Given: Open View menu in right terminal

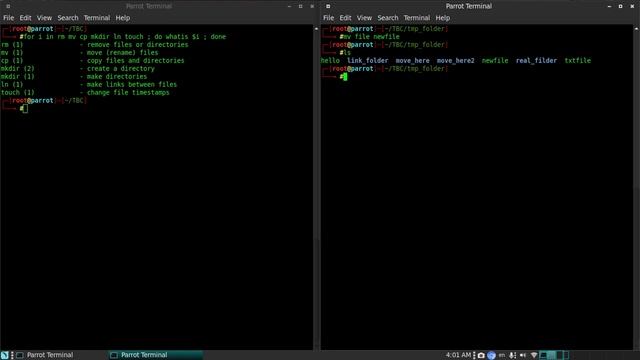Looking at the screenshot, I should (364, 18).
